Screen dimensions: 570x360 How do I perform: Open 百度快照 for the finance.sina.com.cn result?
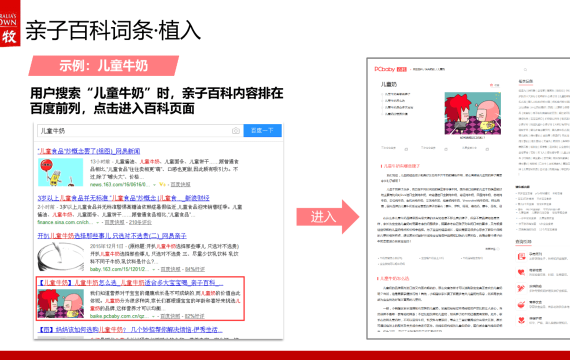[115, 222]
